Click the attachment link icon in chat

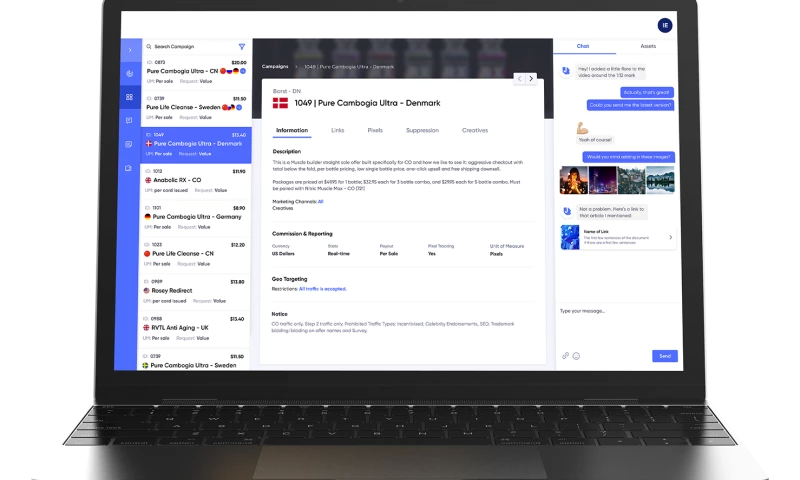(x=565, y=355)
